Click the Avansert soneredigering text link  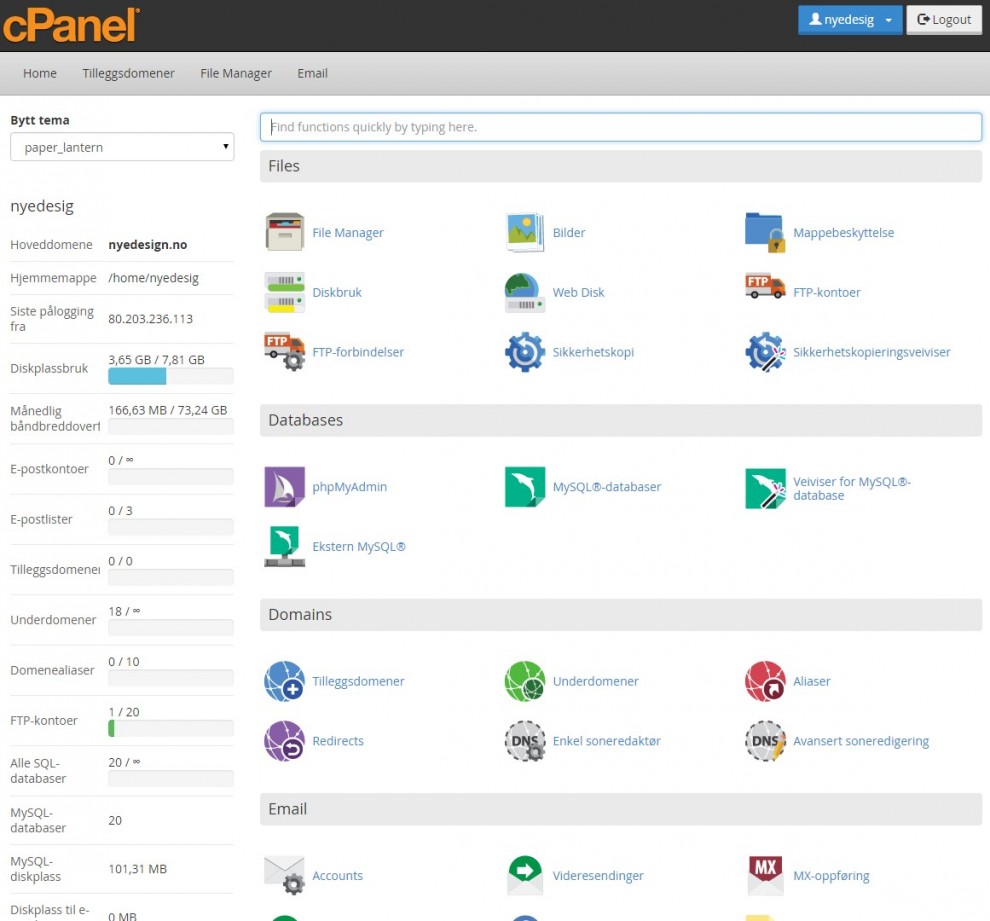(x=861, y=741)
